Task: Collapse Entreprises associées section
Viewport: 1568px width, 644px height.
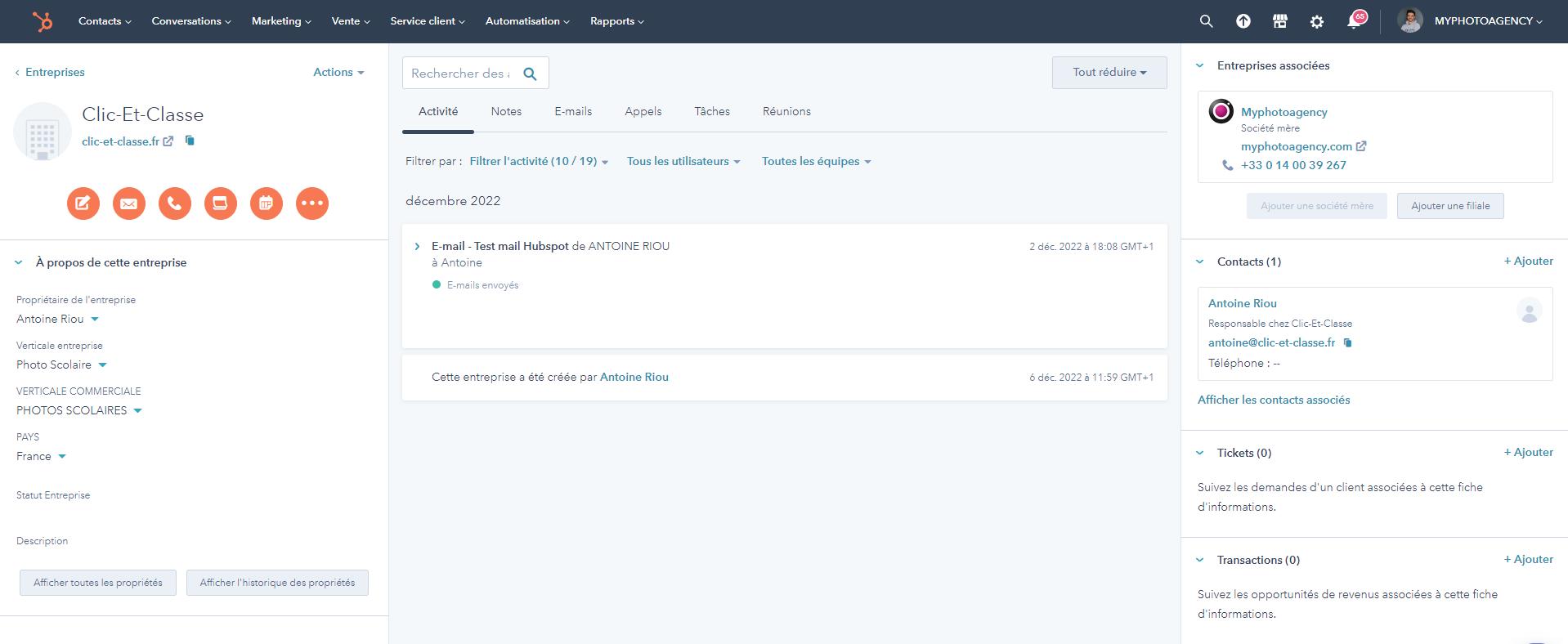Action: pos(1199,65)
